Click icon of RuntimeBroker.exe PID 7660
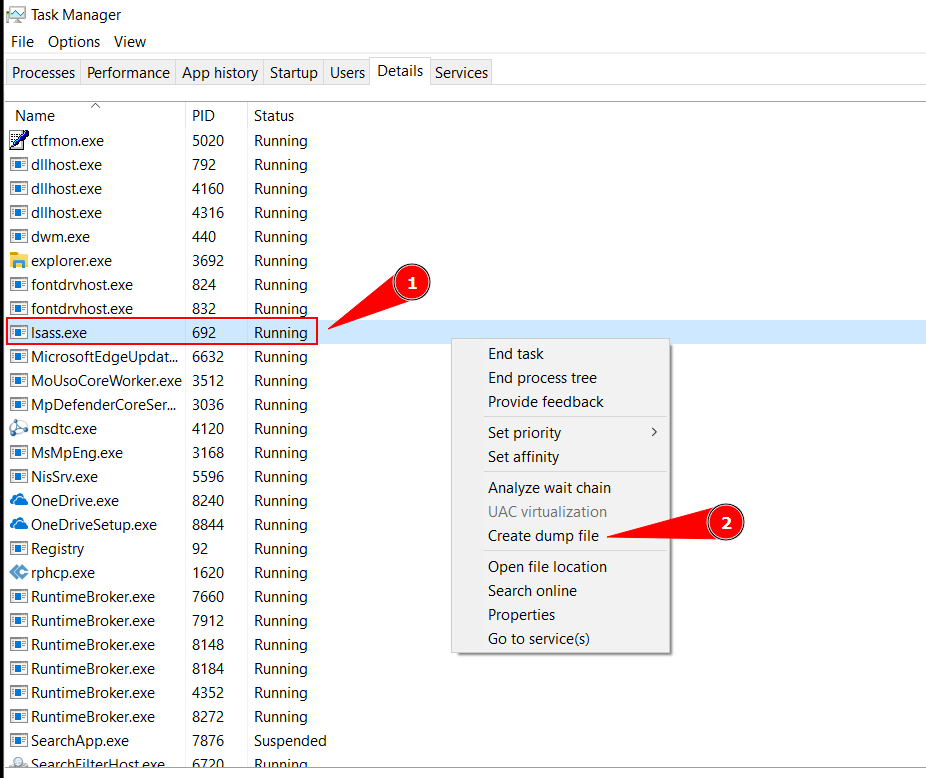Image resolution: width=926 pixels, height=778 pixels. 19,597
